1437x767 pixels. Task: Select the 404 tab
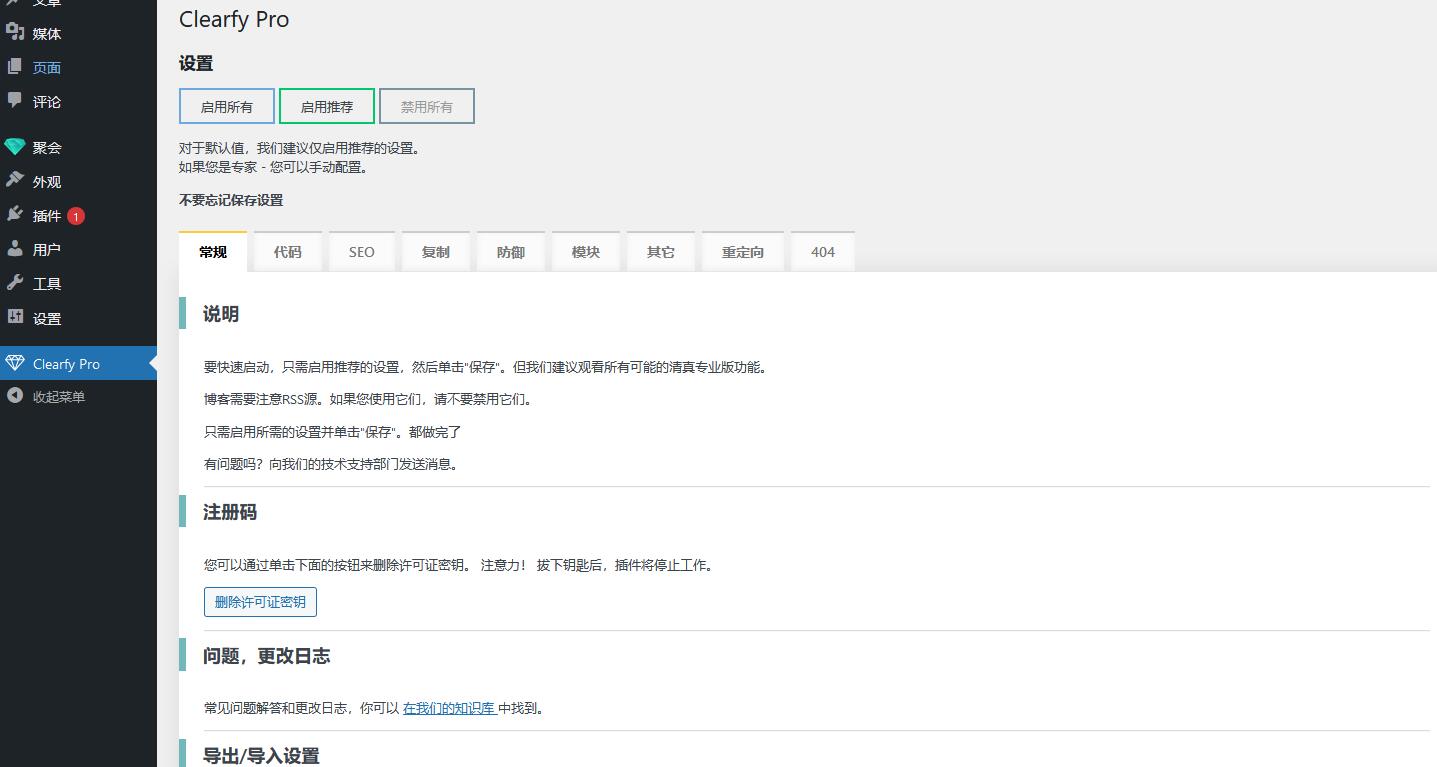point(822,252)
